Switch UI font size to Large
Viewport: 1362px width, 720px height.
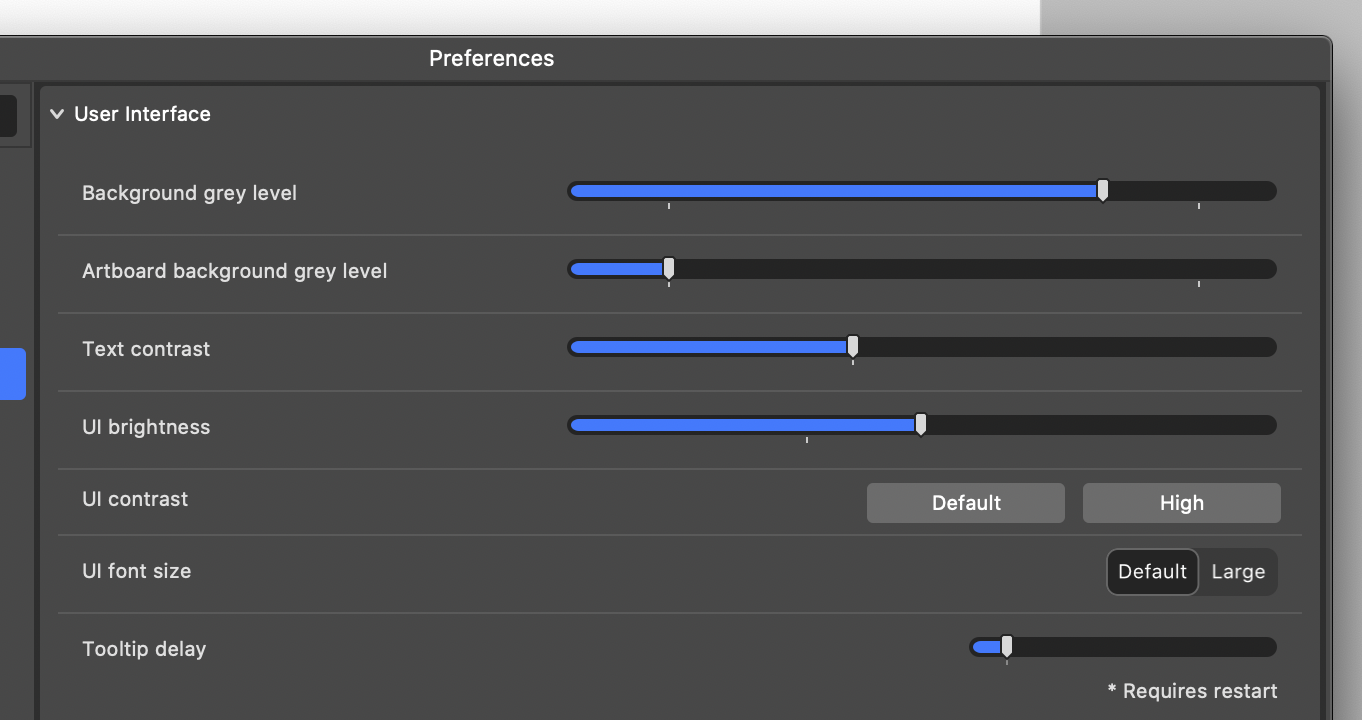tap(1238, 572)
